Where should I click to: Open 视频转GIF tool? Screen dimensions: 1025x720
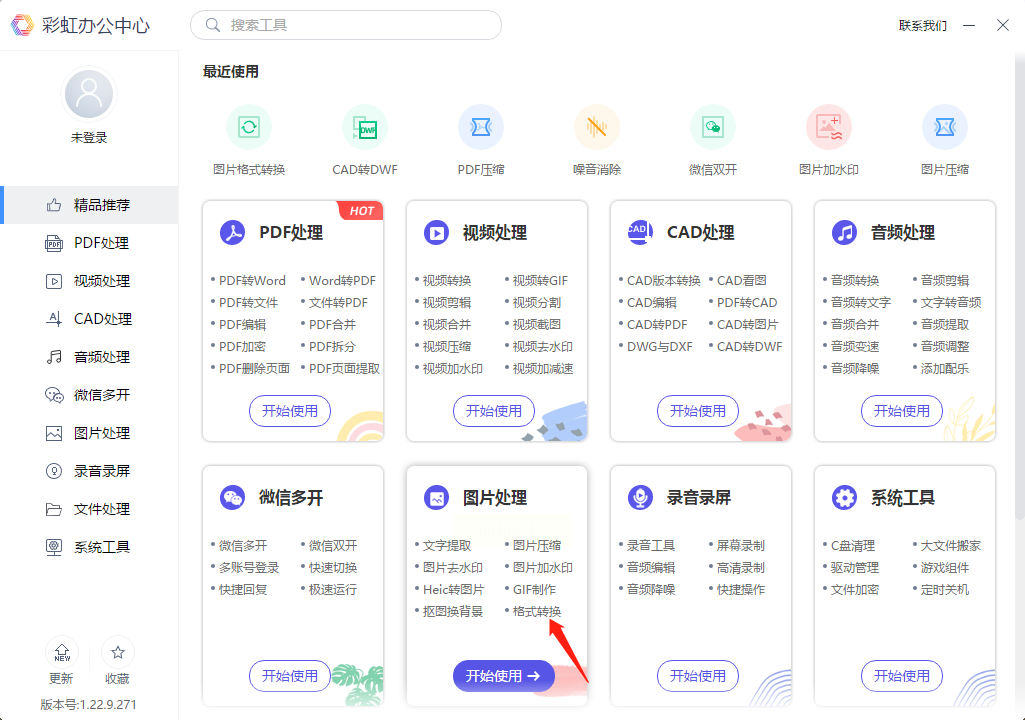tap(540, 281)
